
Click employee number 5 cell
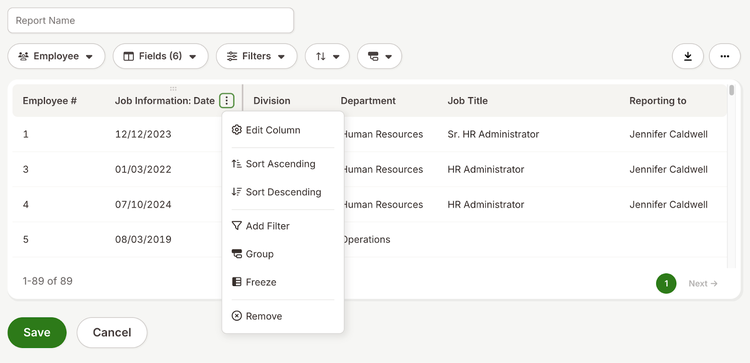click(x=26, y=240)
